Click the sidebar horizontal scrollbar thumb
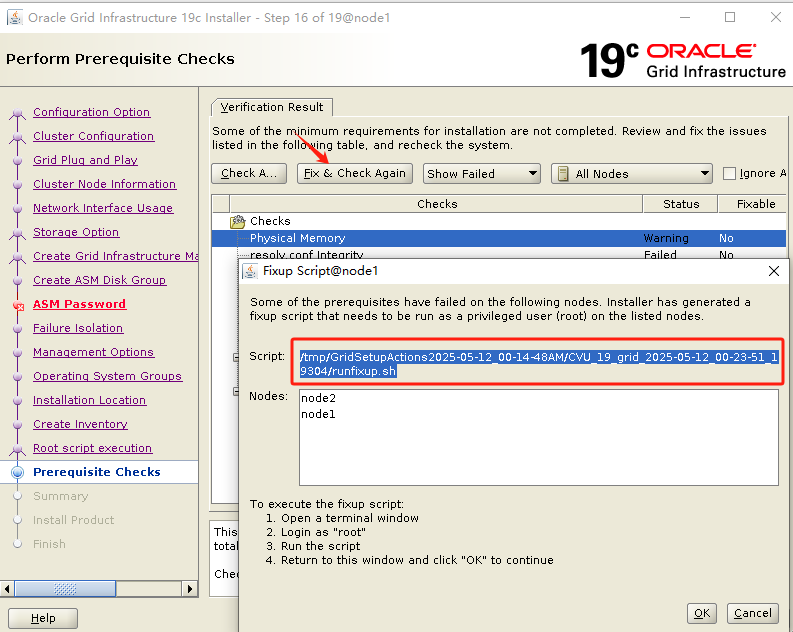The width and height of the screenshot is (793, 632). click(65, 589)
